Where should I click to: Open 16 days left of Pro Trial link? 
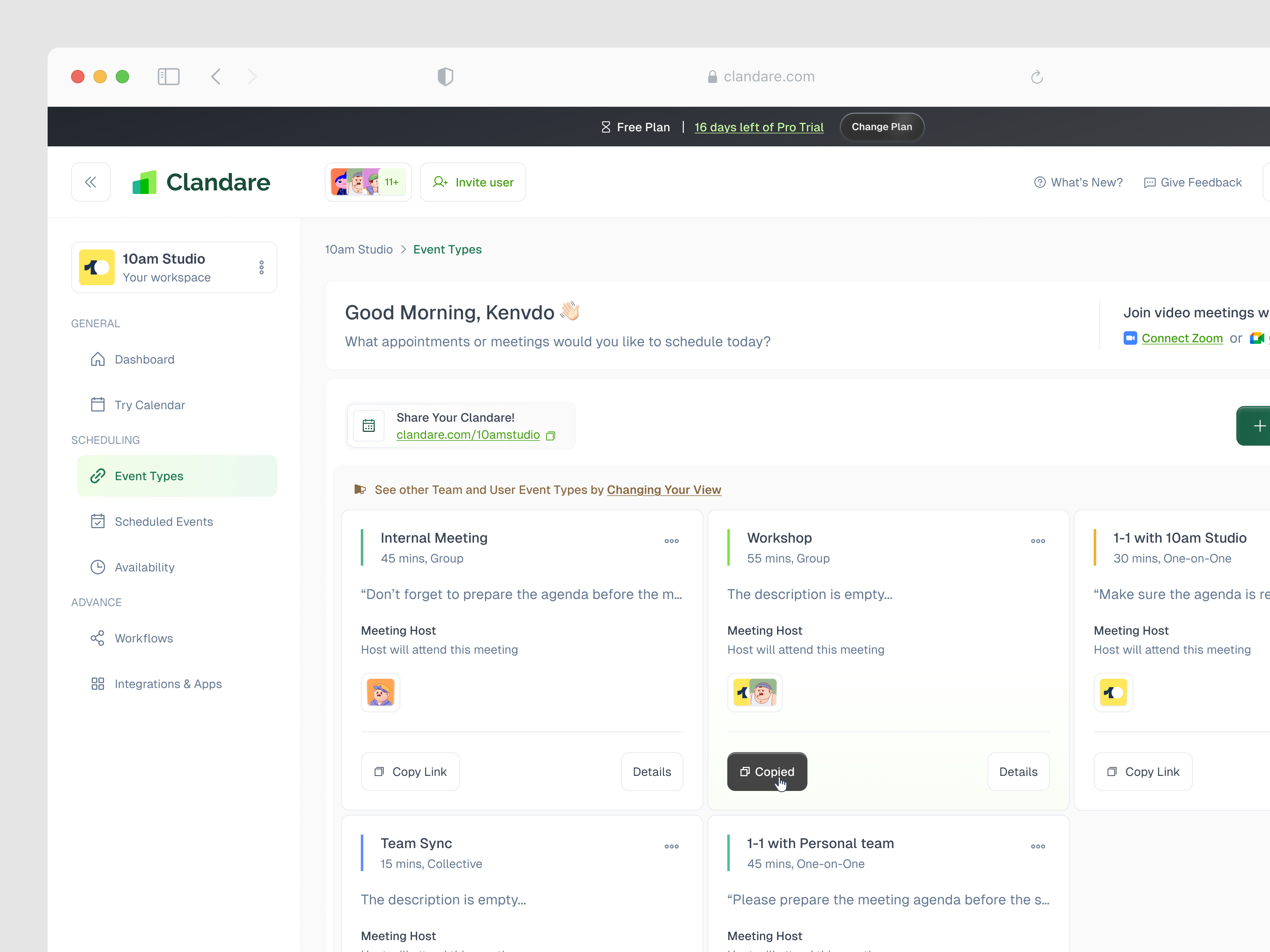759,127
